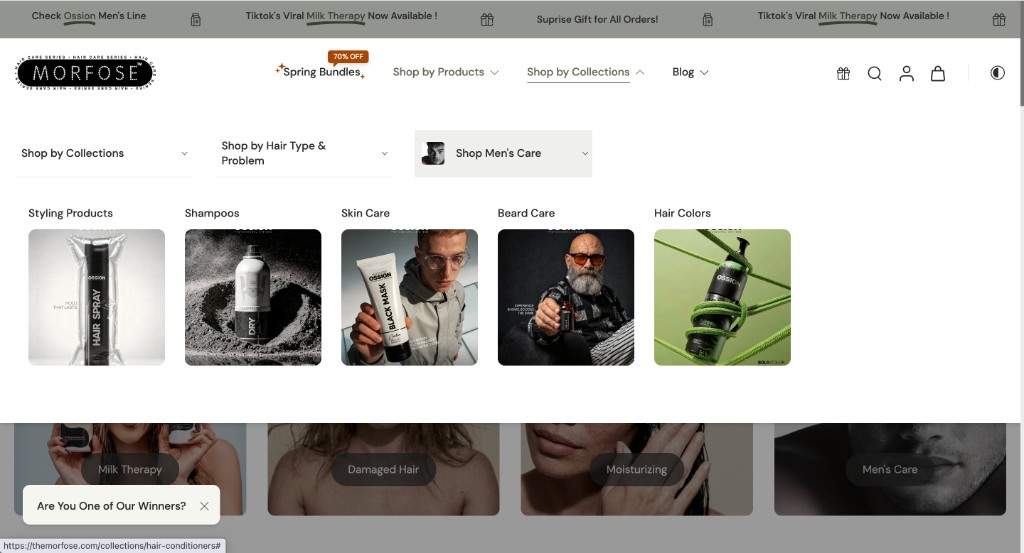This screenshot has width=1024, height=553.
Task: Click the Hair Colors label
Action: coord(682,213)
